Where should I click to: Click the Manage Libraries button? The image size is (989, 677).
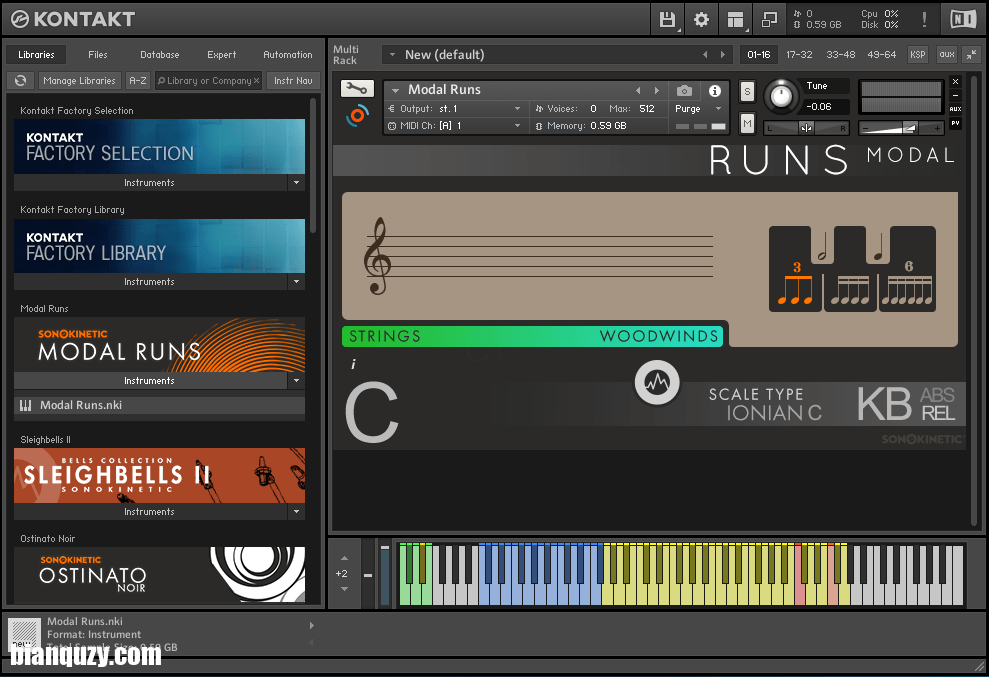click(x=79, y=81)
